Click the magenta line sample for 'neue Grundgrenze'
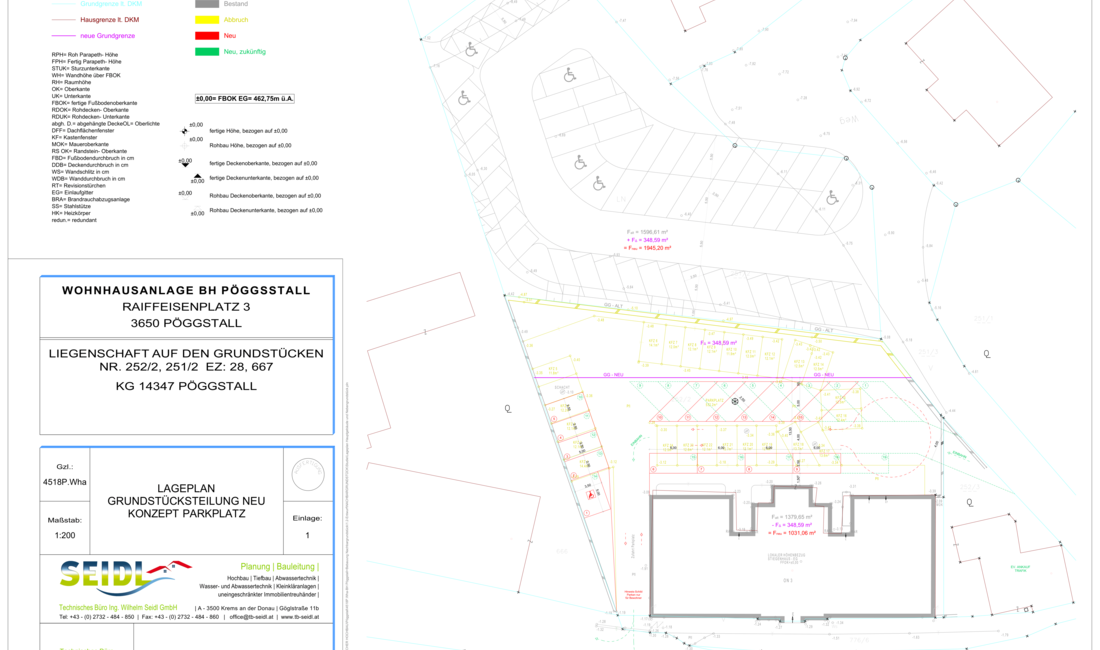The height and width of the screenshot is (650, 1100). pyautogui.click(x=63, y=36)
